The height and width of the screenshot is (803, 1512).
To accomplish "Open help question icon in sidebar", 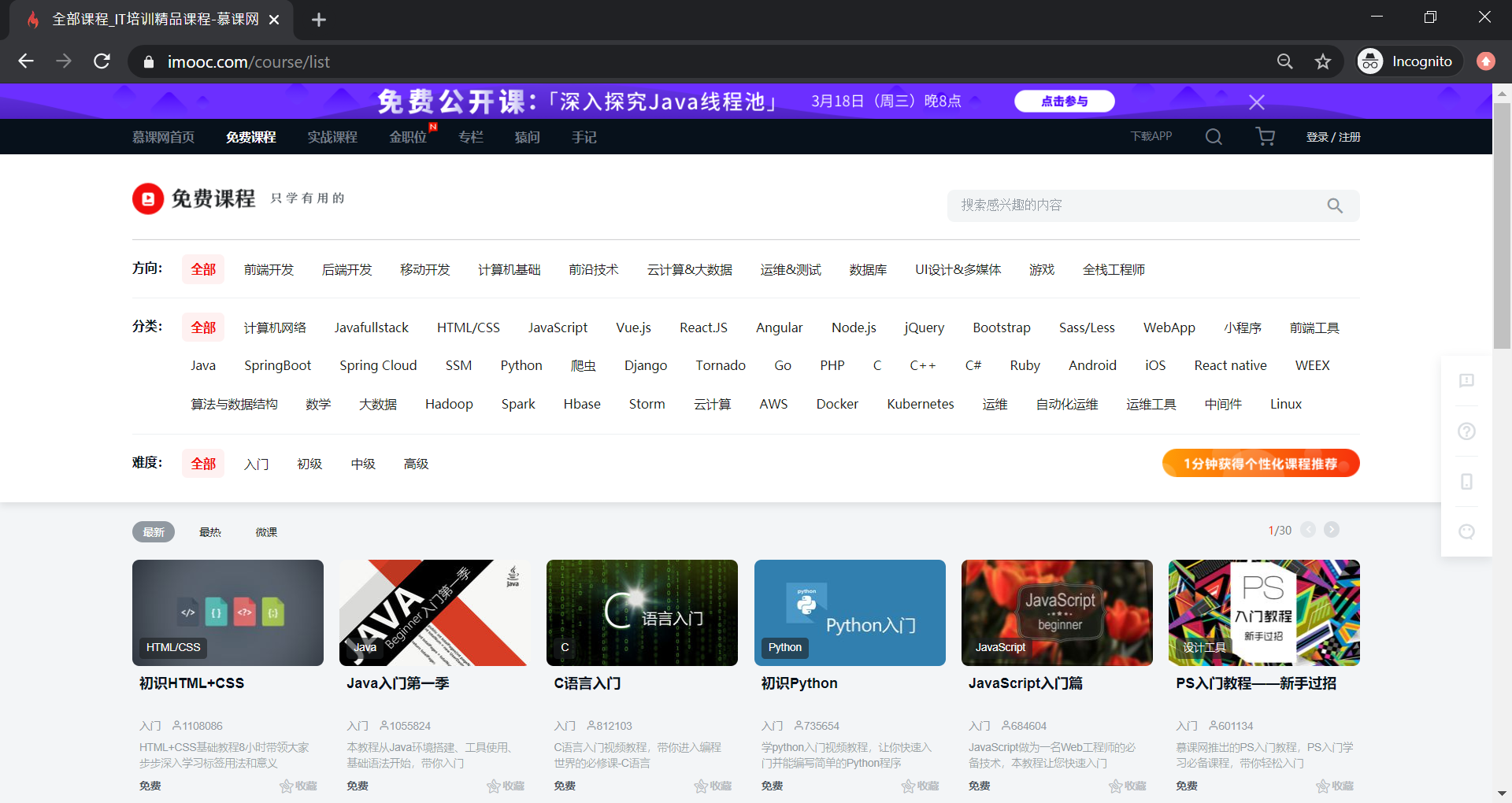I will [1466, 431].
